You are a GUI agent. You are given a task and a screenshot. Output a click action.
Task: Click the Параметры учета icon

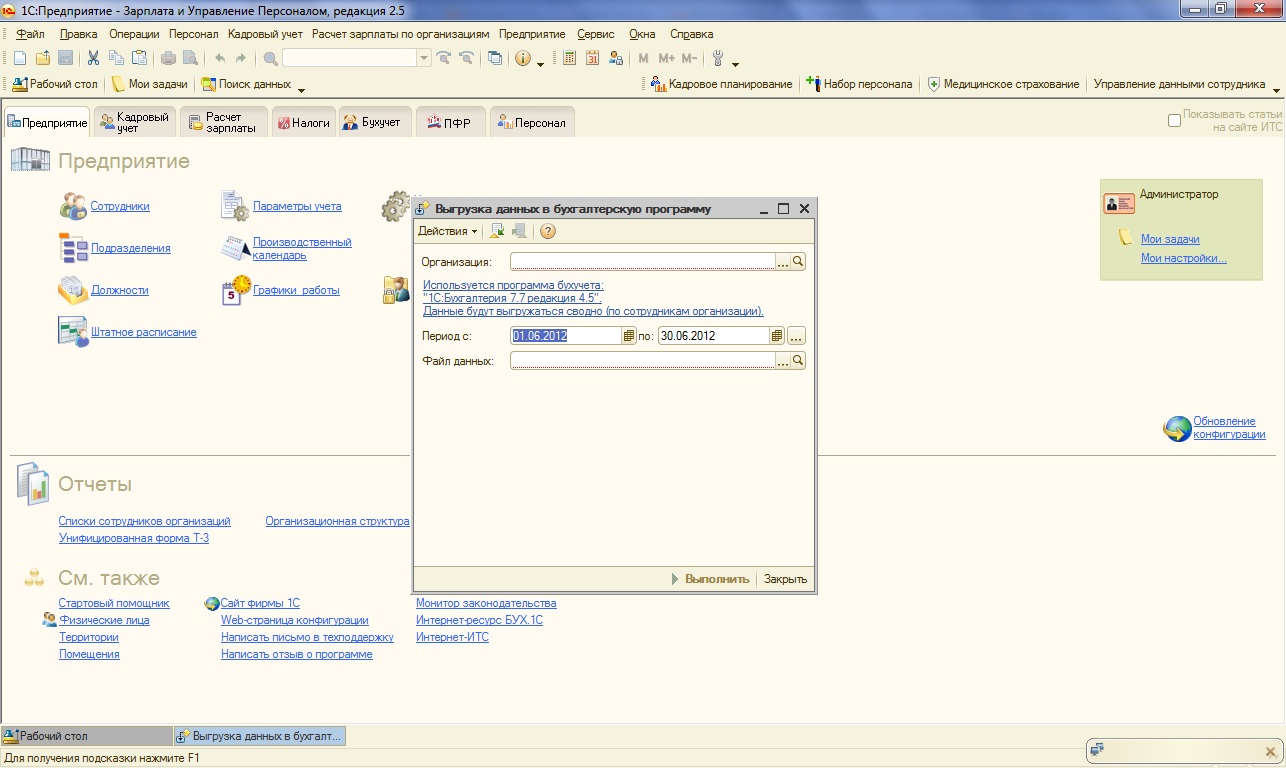(235, 206)
